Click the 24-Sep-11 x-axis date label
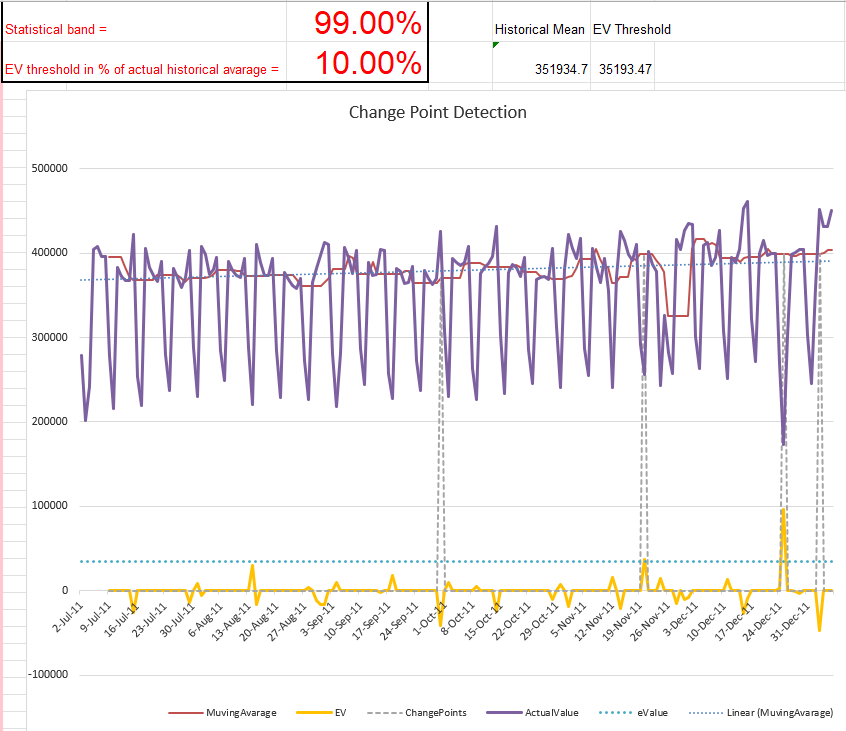Image resolution: width=846 pixels, height=731 pixels. click(400, 621)
